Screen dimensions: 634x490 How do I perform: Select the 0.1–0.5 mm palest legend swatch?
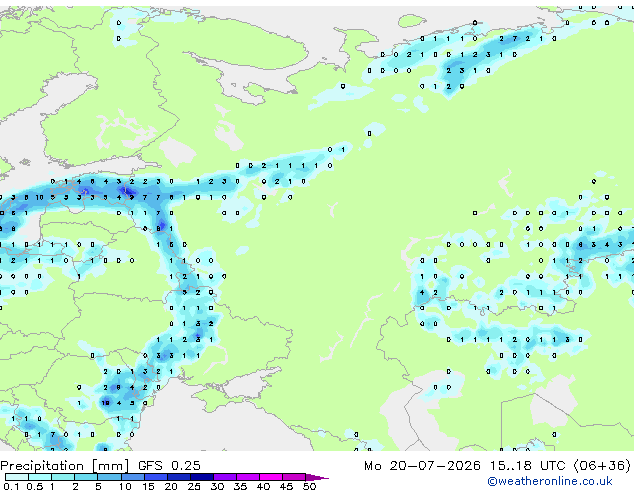point(17,477)
